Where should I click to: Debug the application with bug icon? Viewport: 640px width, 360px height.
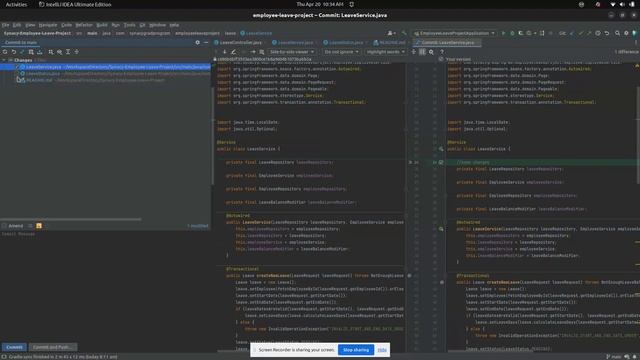(x=512, y=33)
